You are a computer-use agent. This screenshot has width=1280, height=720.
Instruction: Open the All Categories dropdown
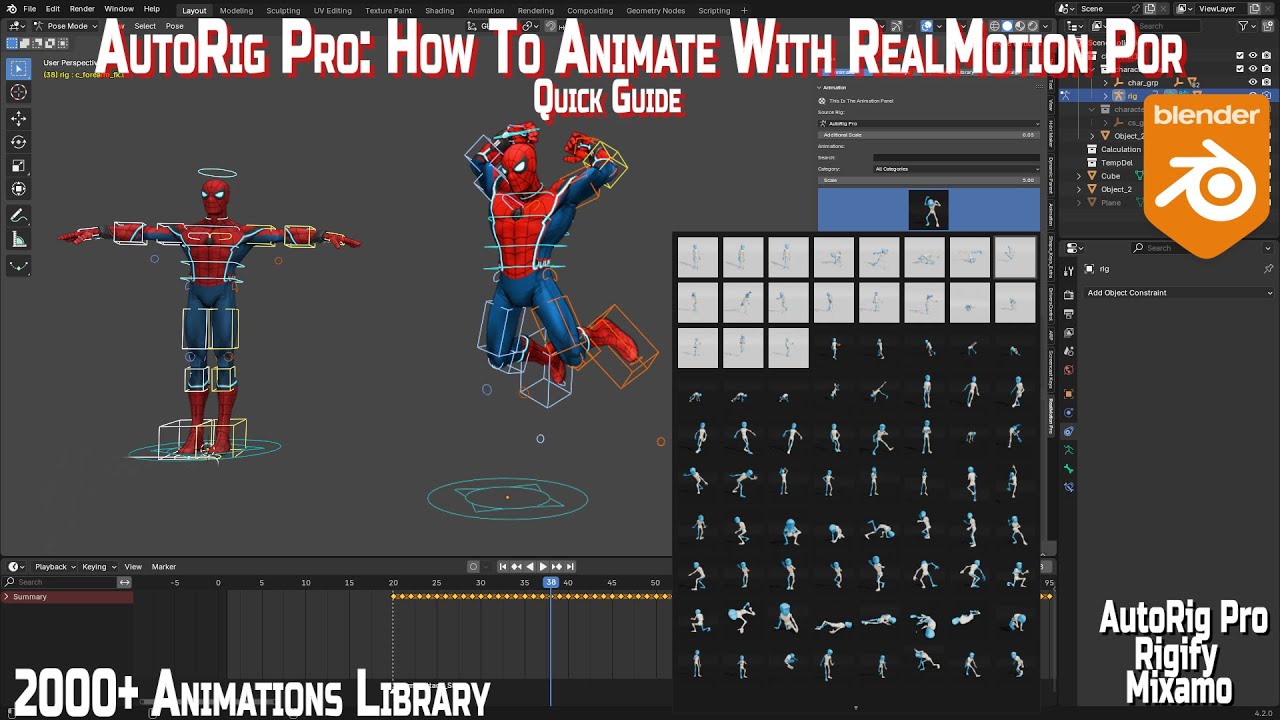[957, 169]
